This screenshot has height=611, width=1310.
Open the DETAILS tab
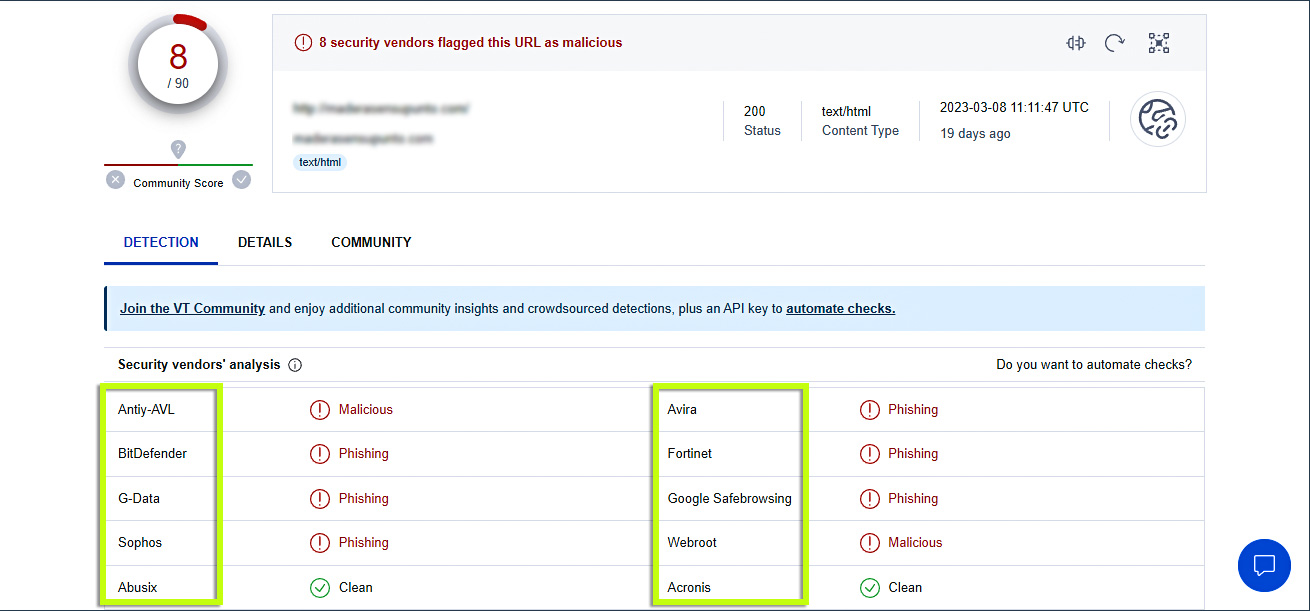[x=265, y=242]
